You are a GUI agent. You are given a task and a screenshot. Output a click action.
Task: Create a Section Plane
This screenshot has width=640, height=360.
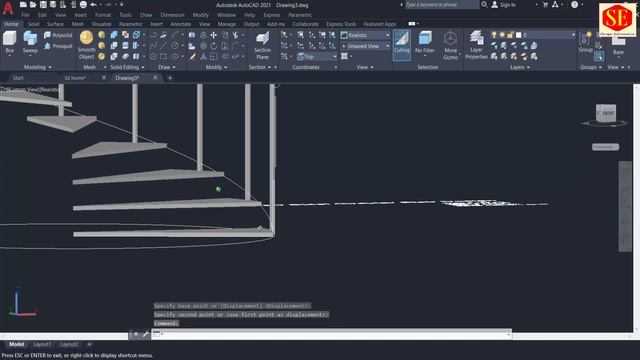point(262,46)
